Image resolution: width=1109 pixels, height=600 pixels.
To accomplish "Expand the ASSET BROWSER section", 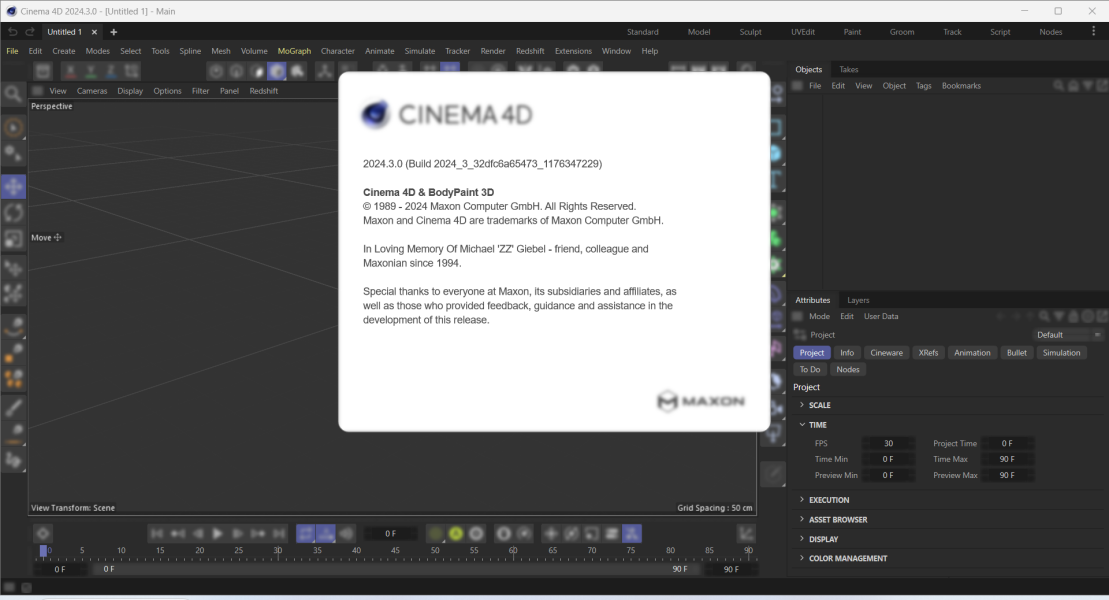I will pos(802,519).
